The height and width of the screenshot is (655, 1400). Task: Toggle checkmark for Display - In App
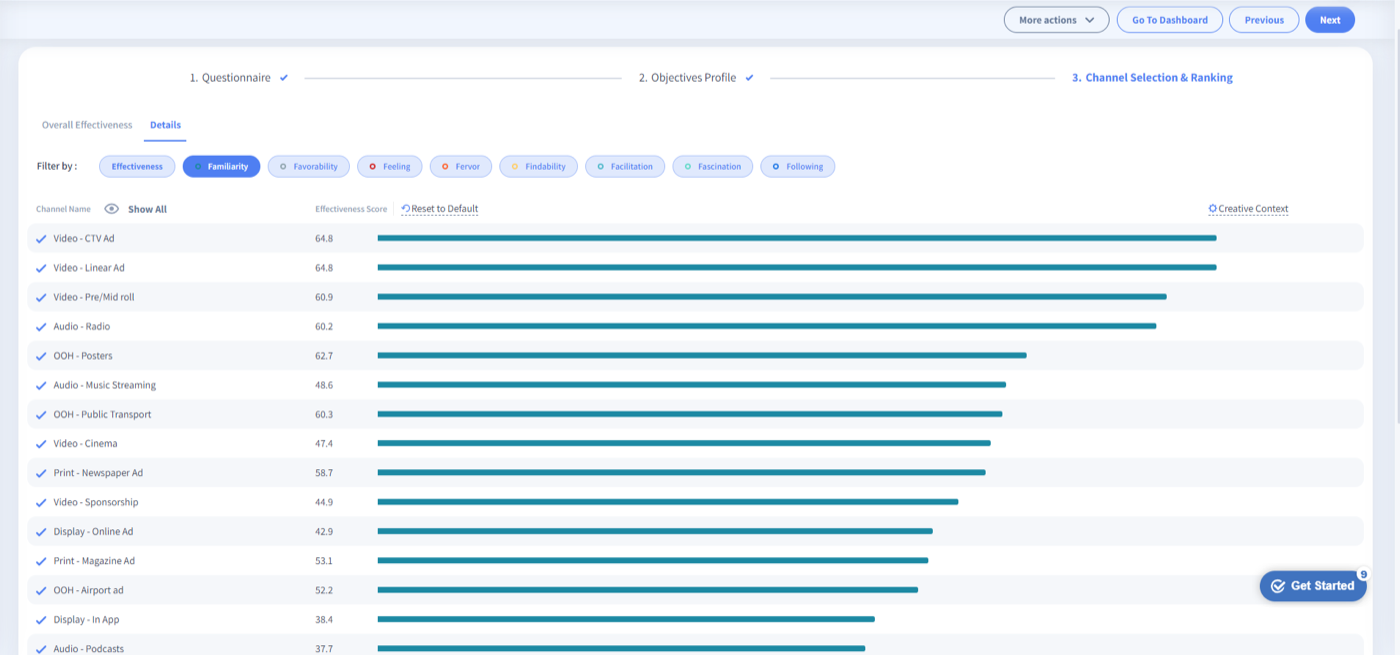[x=41, y=620]
